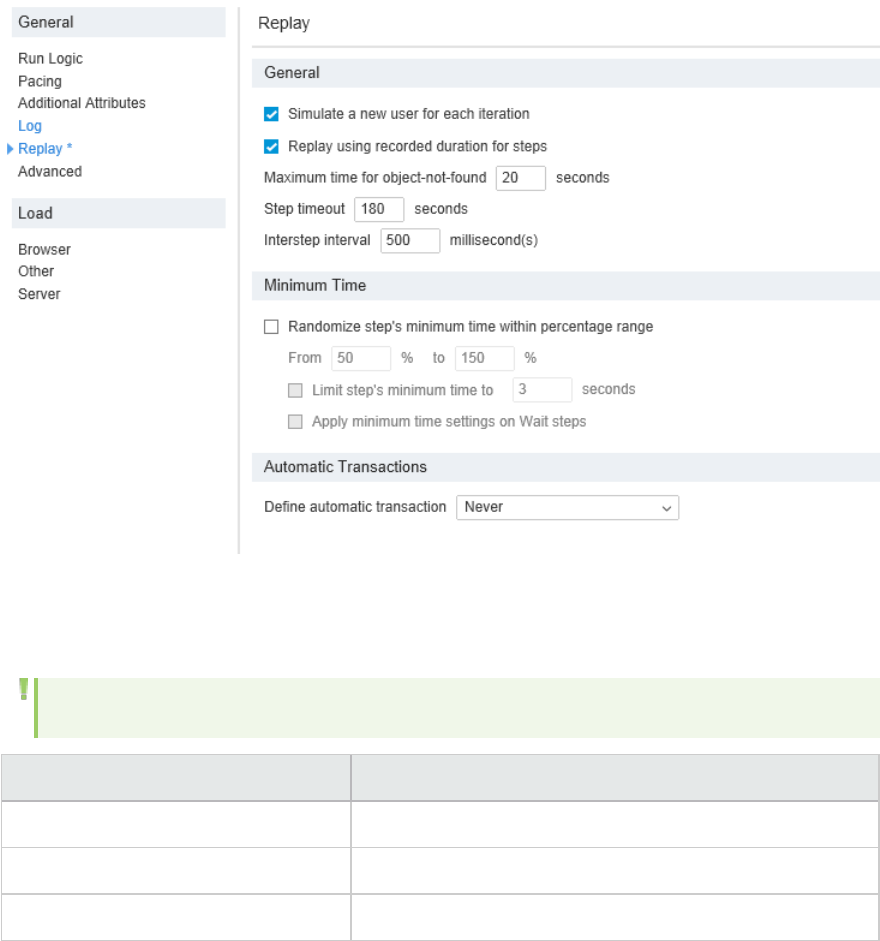Open Browser settings under Load
This screenshot has width=880, height=941.
coord(44,250)
